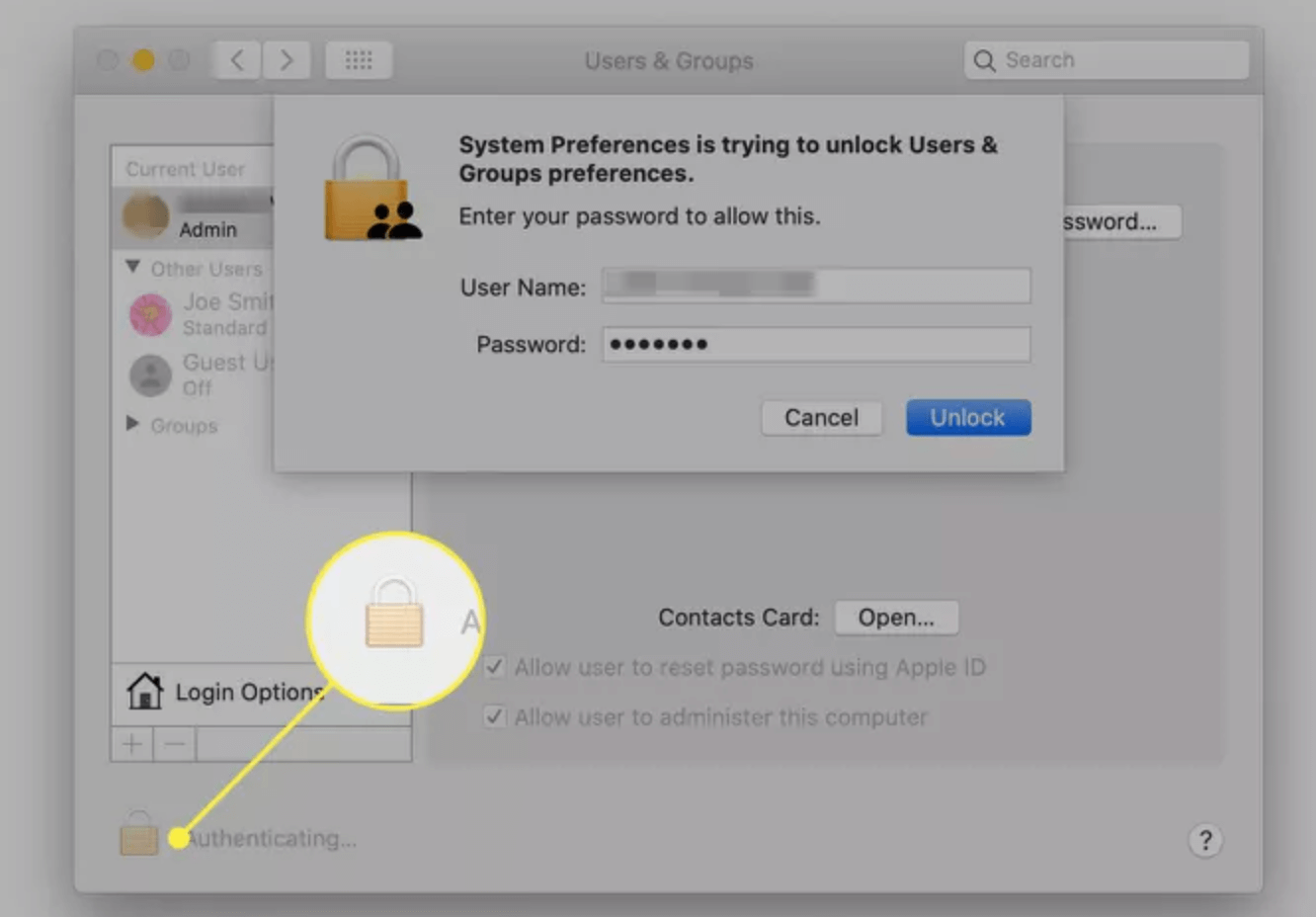This screenshot has height=917, width=1316.
Task: Click the lock icon next to Authenticating
Action: [138, 836]
